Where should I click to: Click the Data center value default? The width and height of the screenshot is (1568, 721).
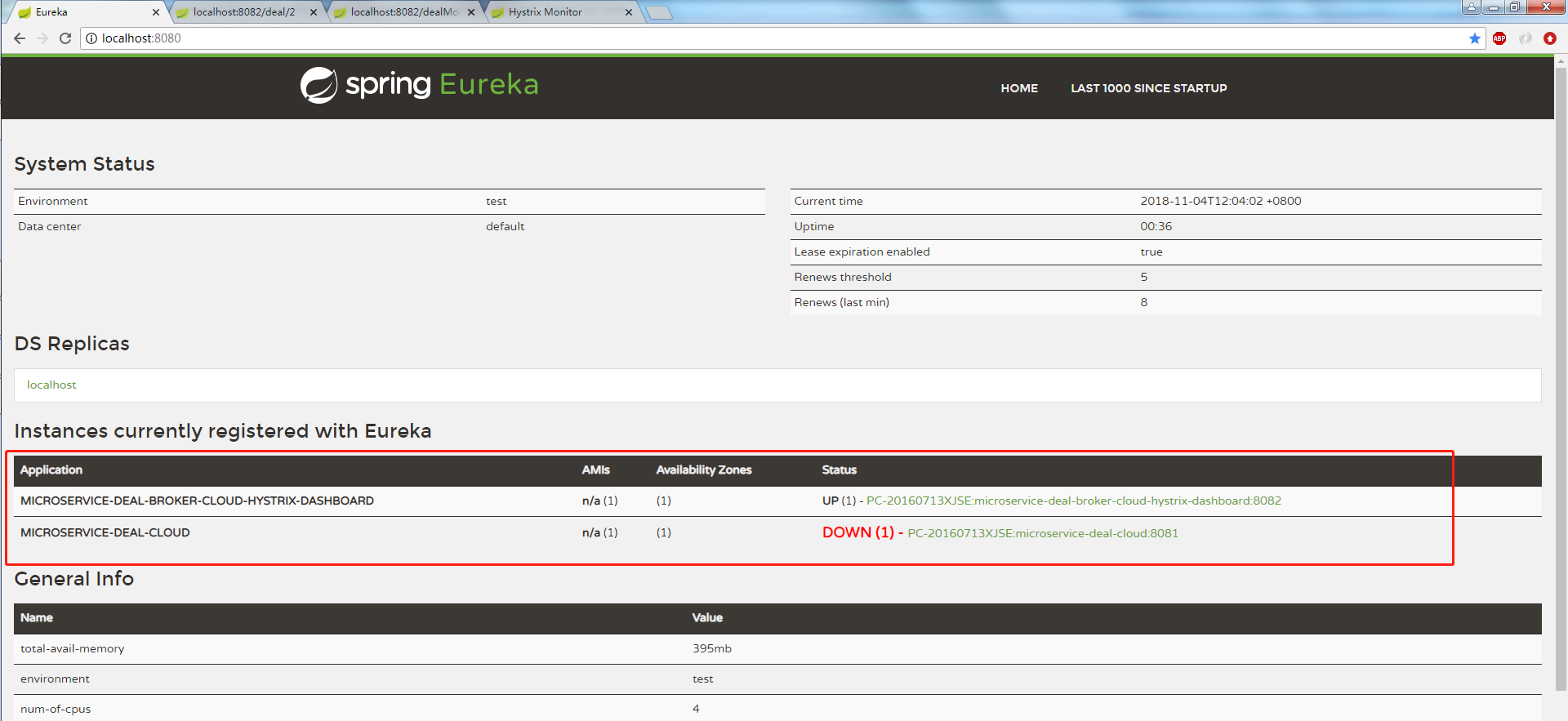point(505,226)
